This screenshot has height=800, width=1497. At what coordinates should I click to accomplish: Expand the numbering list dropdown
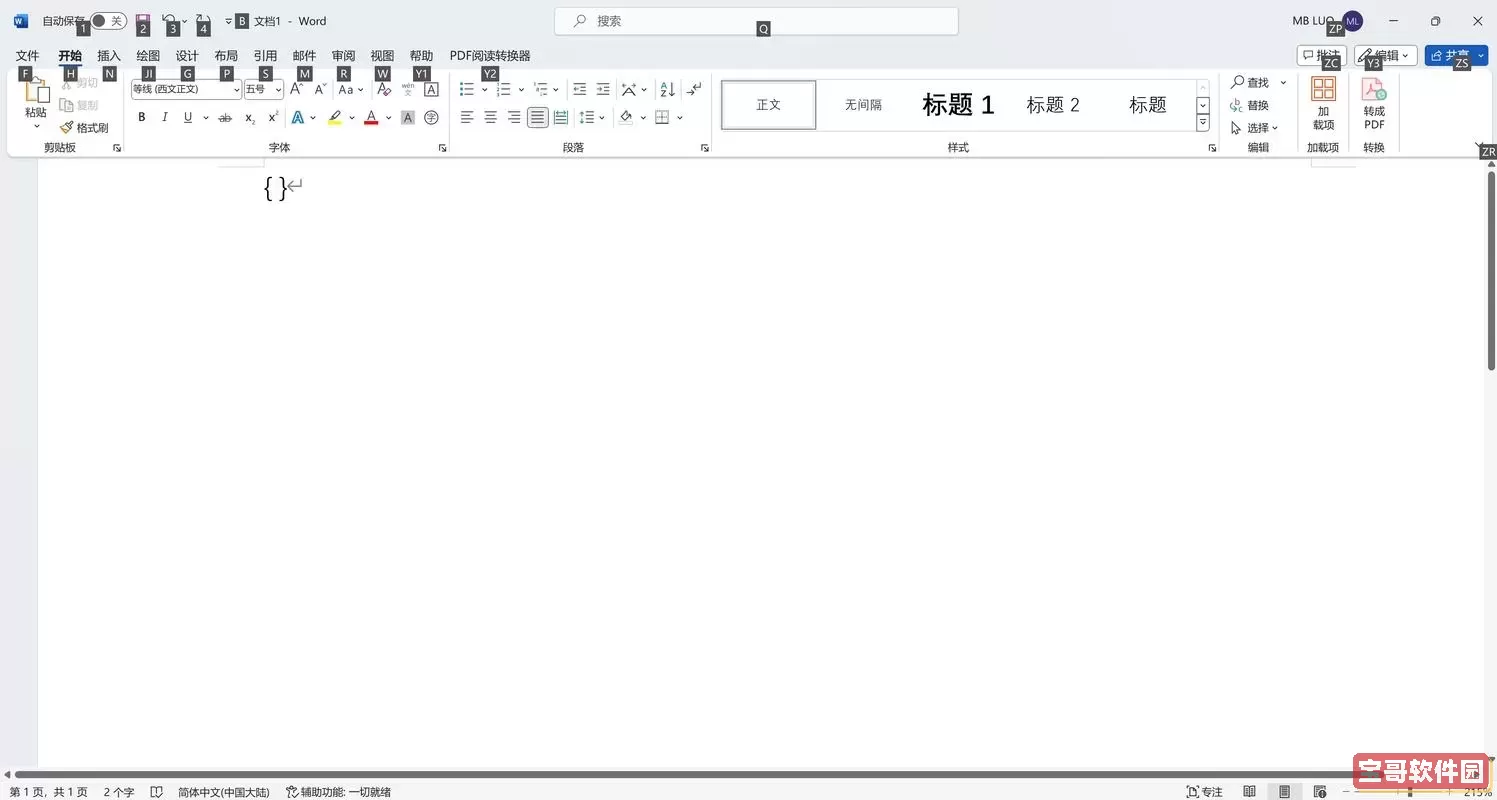point(521,90)
